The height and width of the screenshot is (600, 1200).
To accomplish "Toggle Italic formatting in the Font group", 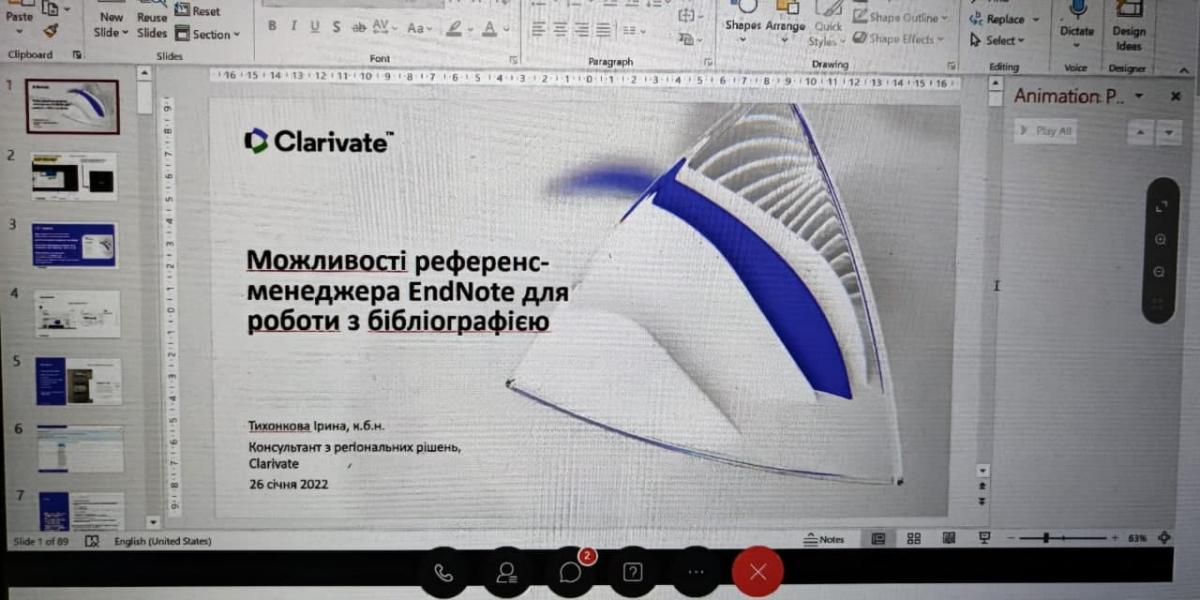I will (x=294, y=27).
